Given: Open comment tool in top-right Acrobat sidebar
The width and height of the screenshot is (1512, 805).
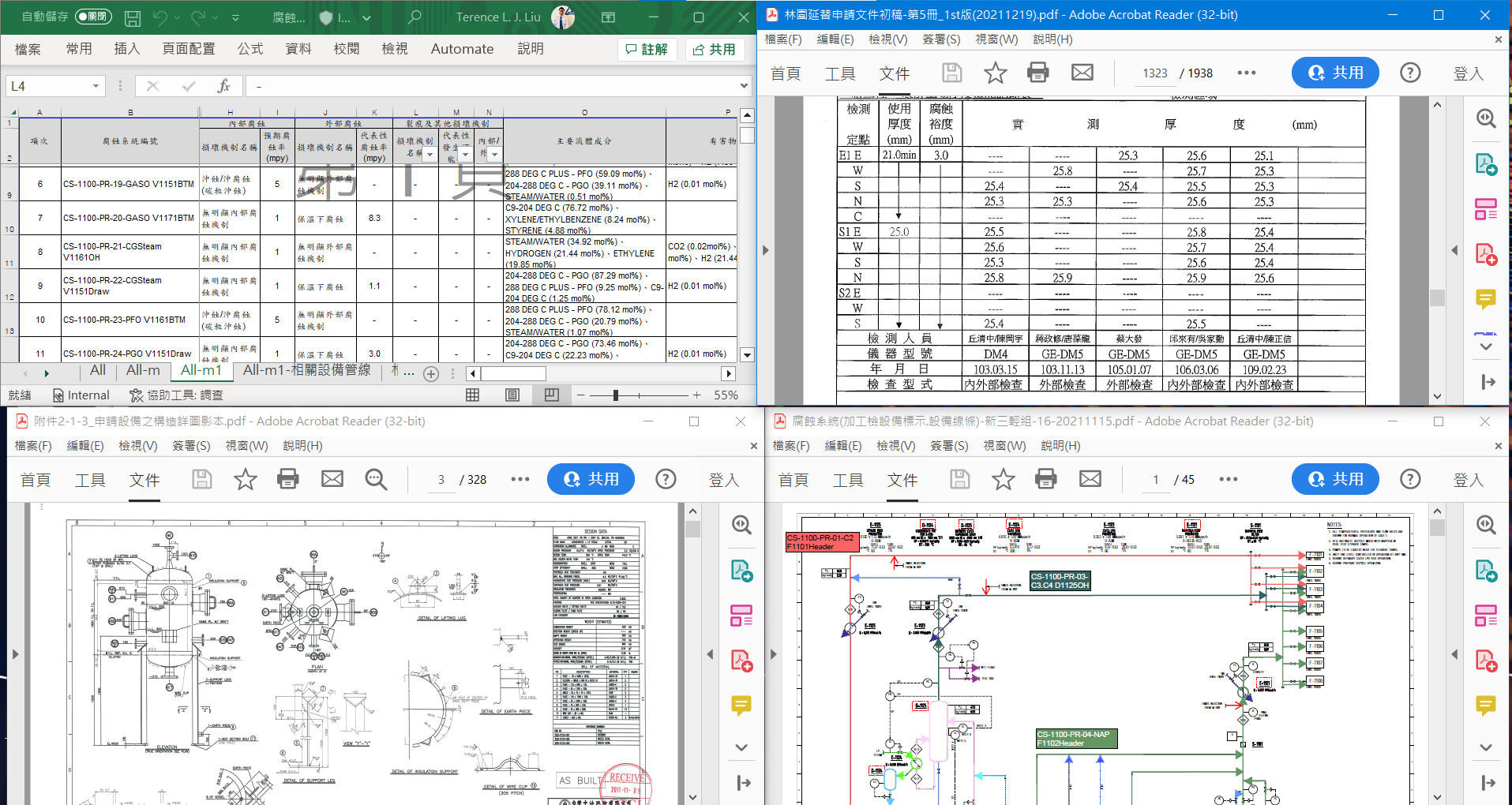Looking at the screenshot, I should tap(1485, 299).
